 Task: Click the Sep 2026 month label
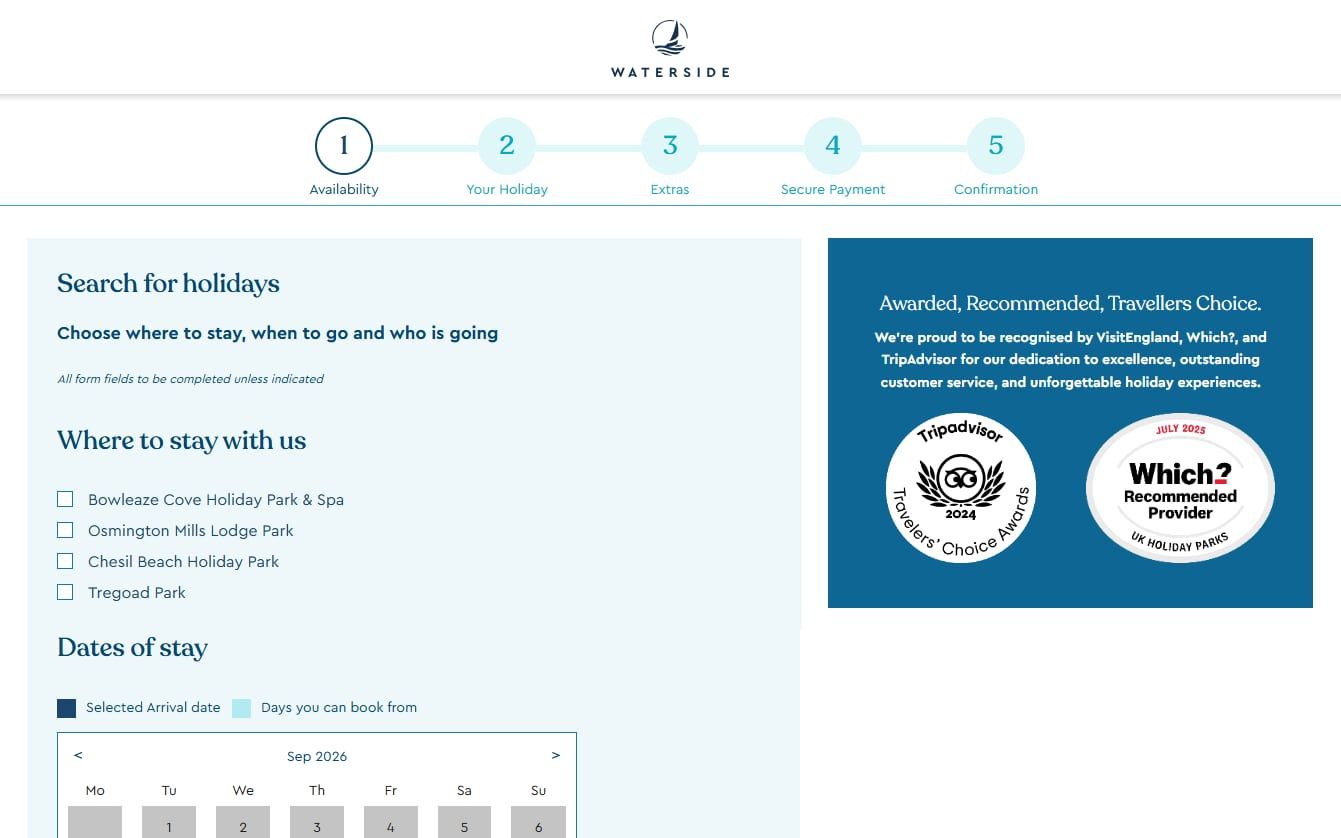tap(317, 757)
